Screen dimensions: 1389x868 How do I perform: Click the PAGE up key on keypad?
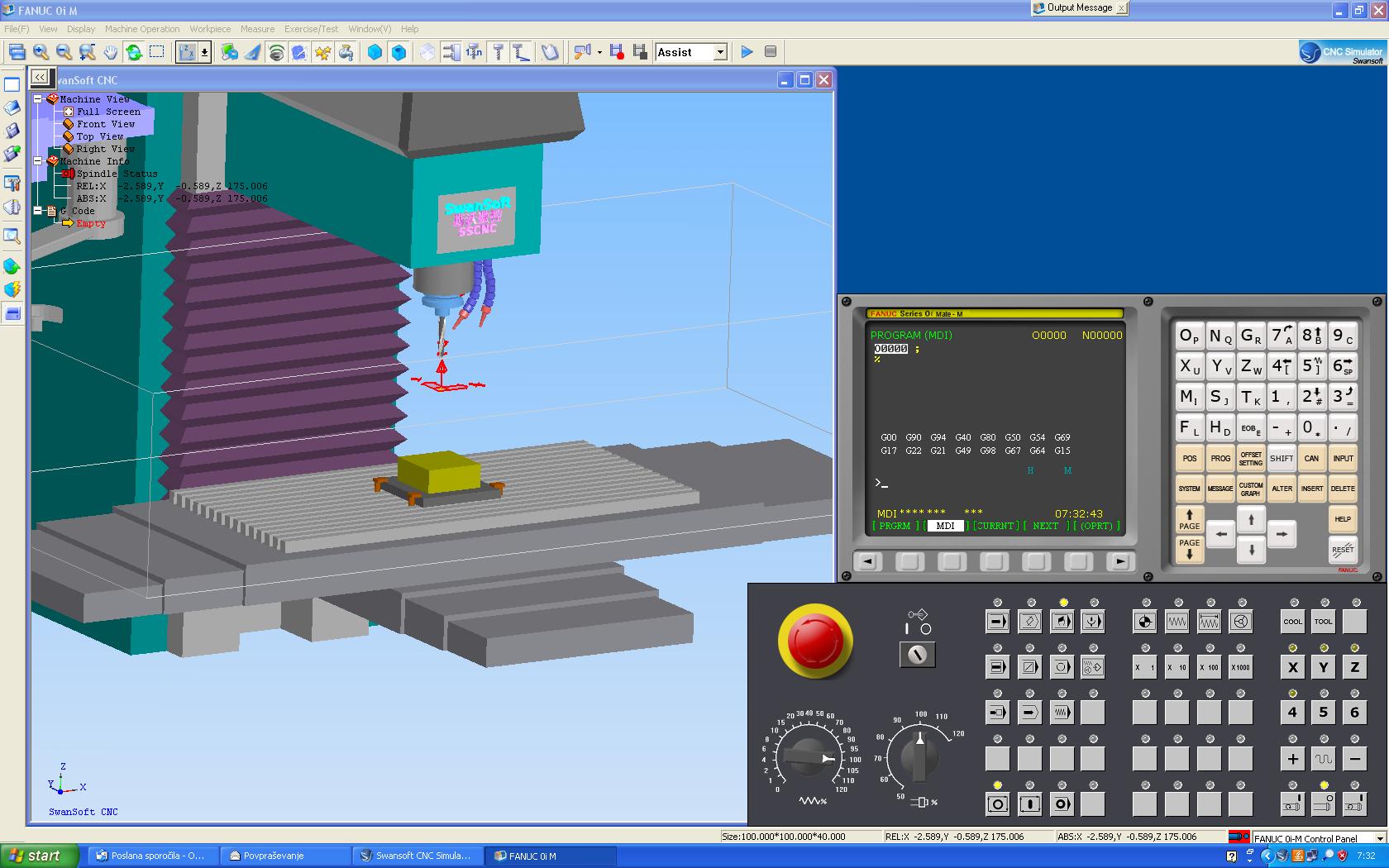pos(1189,519)
